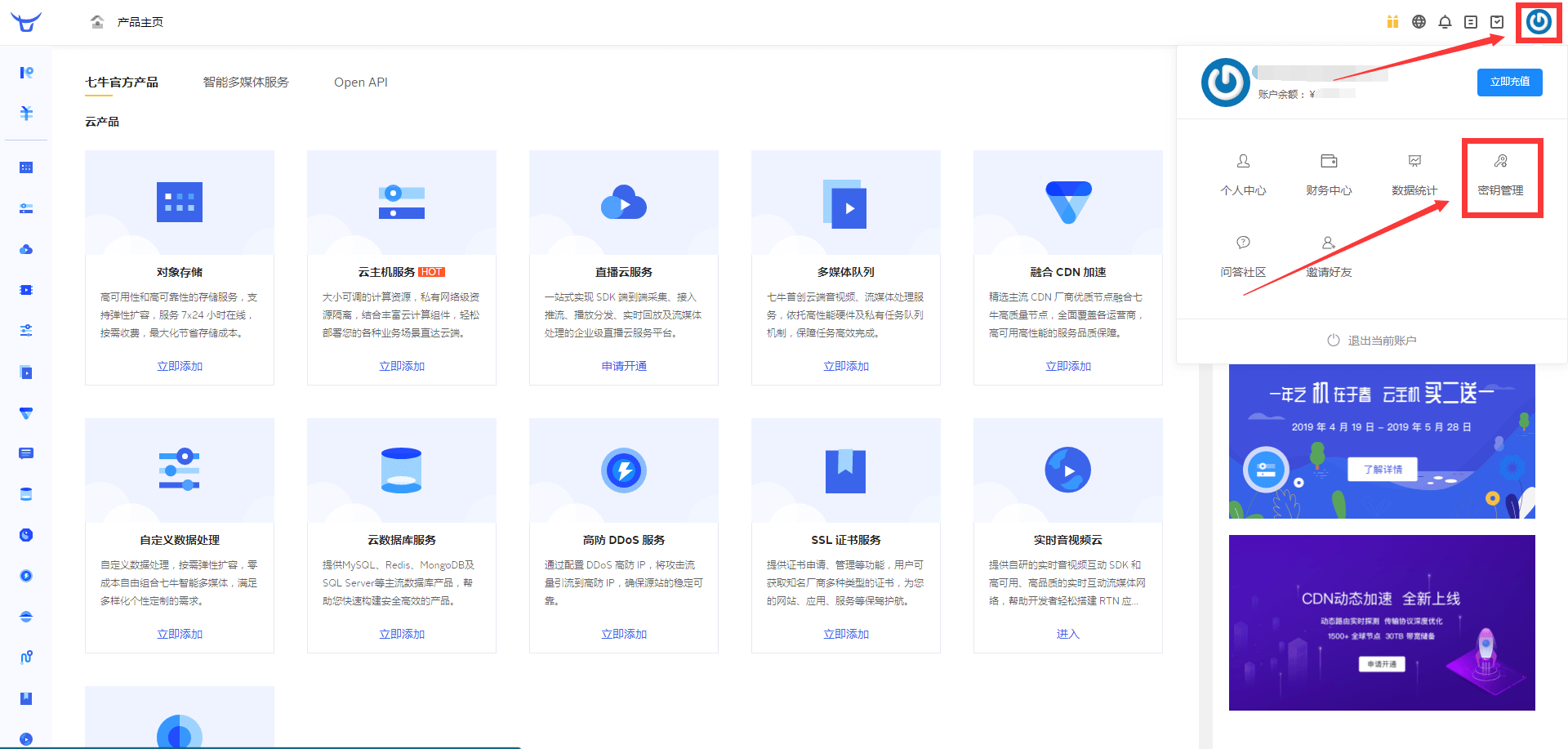Open the documentation list icon in top bar

pyautogui.click(x=1471, y=22)
